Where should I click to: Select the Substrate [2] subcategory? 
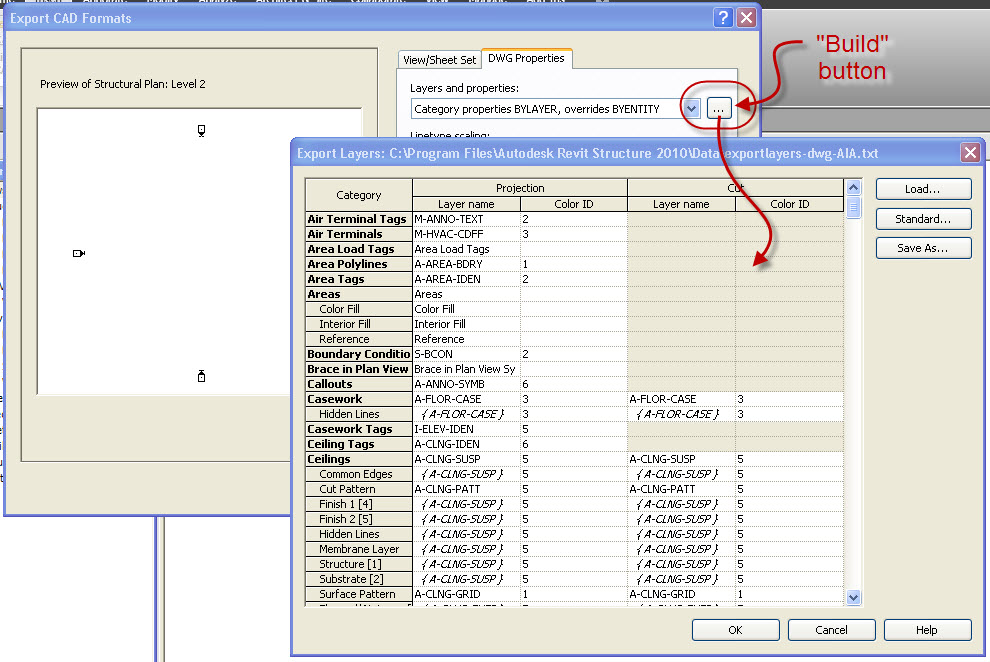[x=359, y=579]
